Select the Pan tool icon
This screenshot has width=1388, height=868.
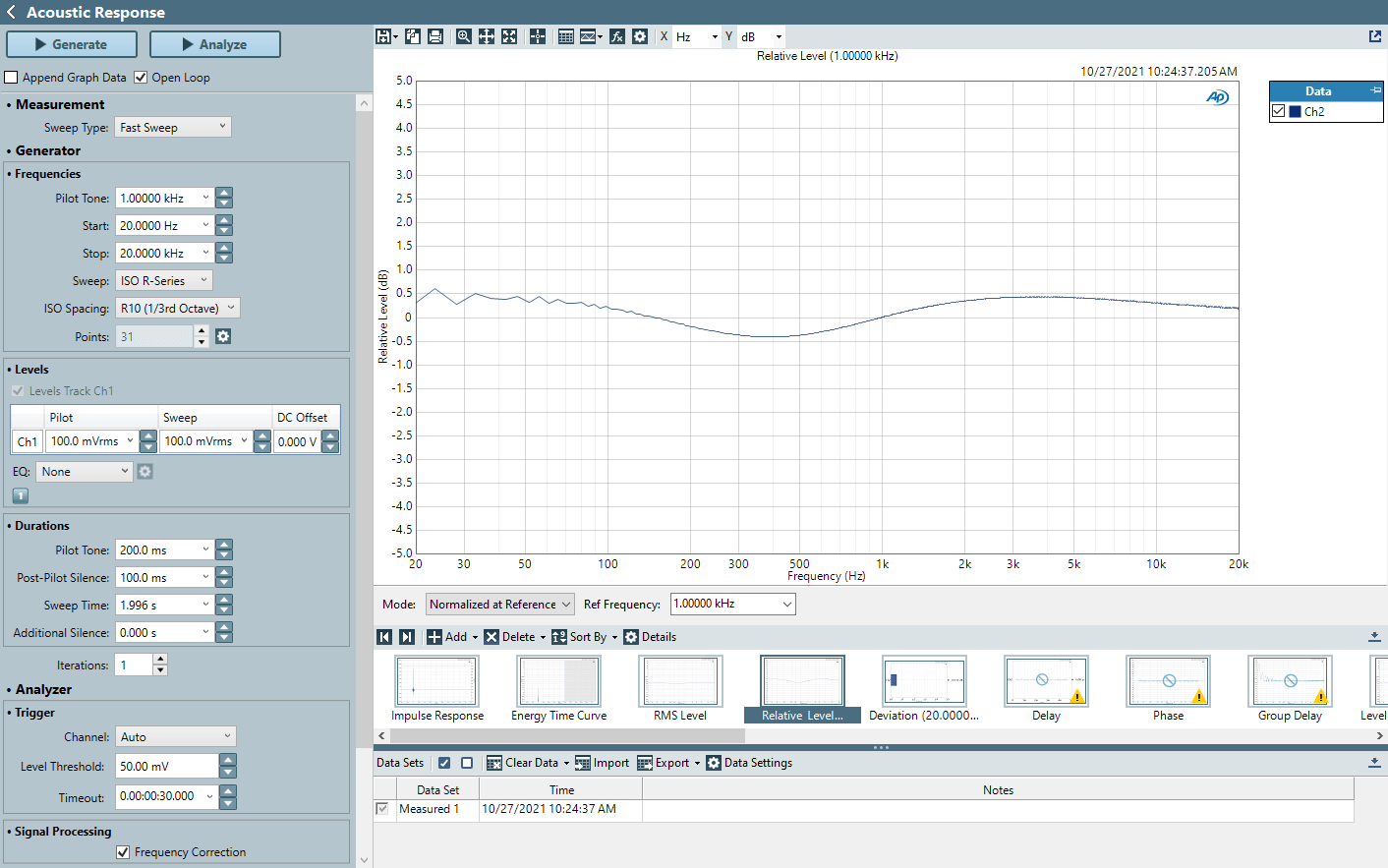(x=487, y=36)
